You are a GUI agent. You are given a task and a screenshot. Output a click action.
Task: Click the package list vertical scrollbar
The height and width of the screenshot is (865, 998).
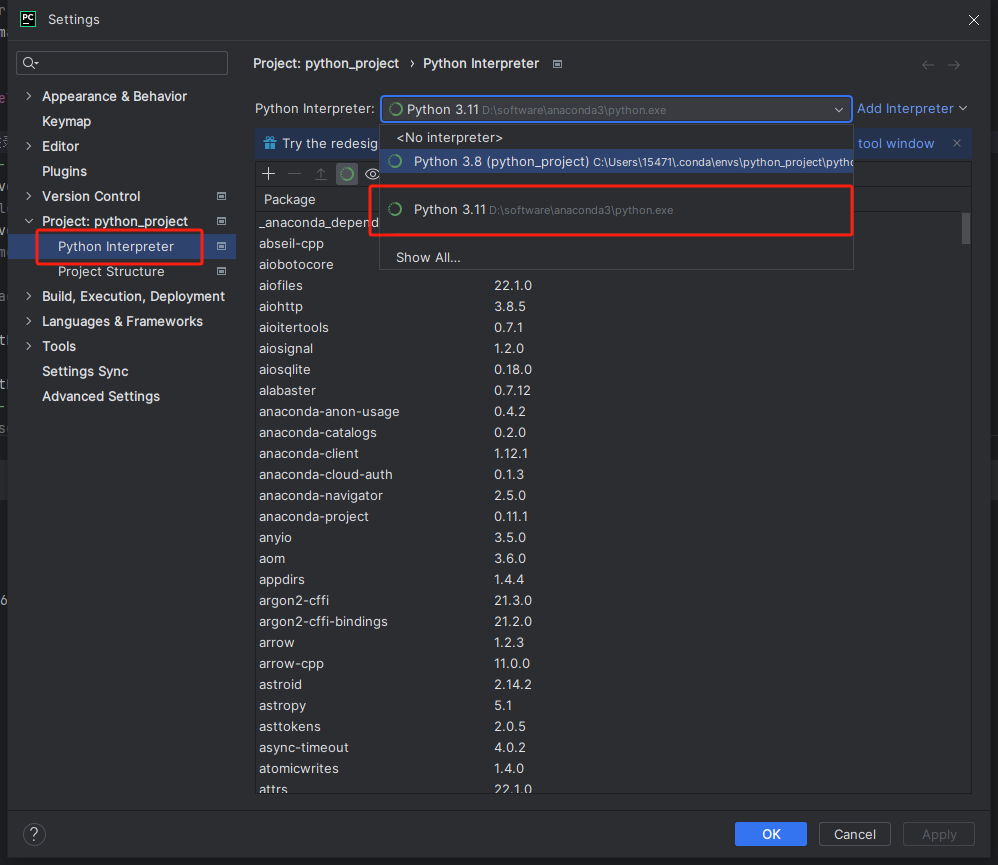[965, 228]
